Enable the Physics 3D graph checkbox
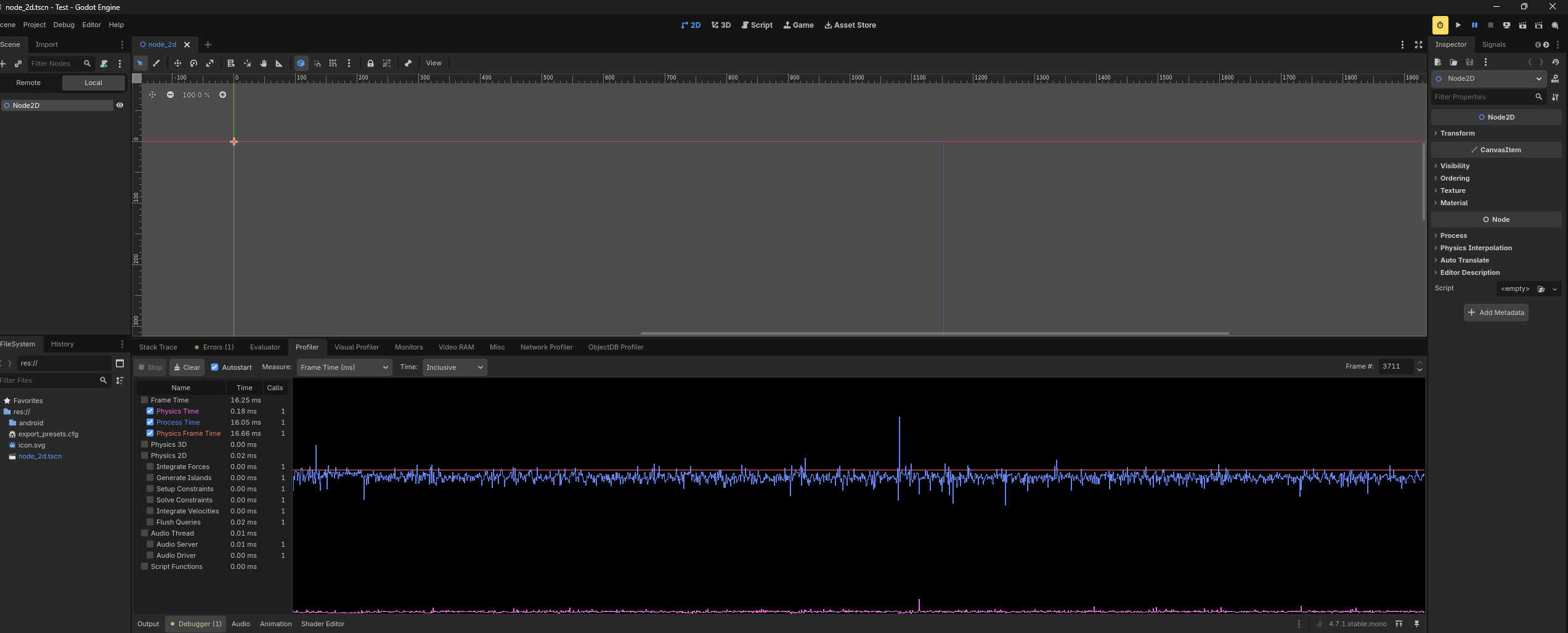 pyautogui.click(x=145, y=444)
